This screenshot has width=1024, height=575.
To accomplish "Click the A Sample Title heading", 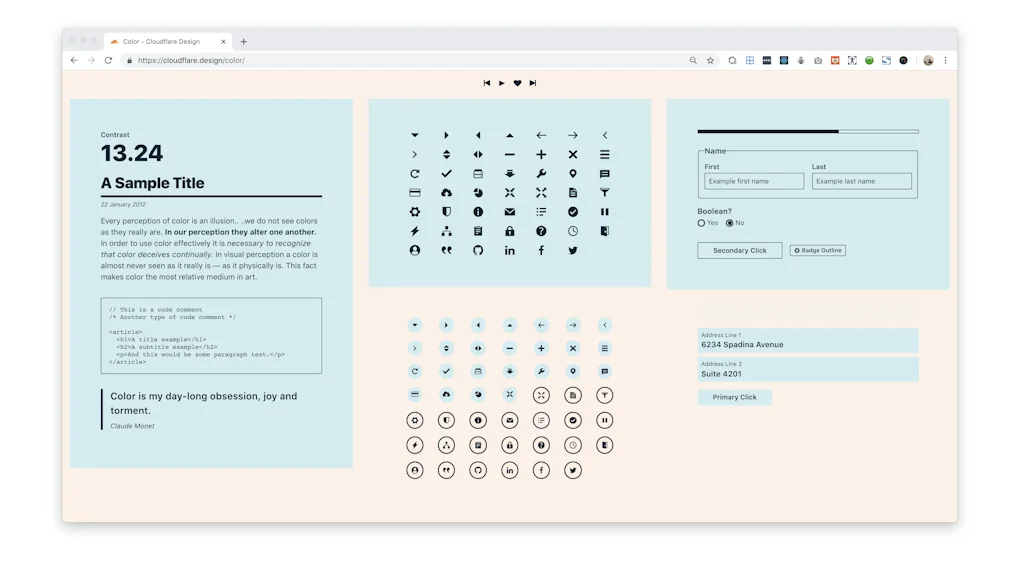I will pyautogui.click(x=152, y=183).
